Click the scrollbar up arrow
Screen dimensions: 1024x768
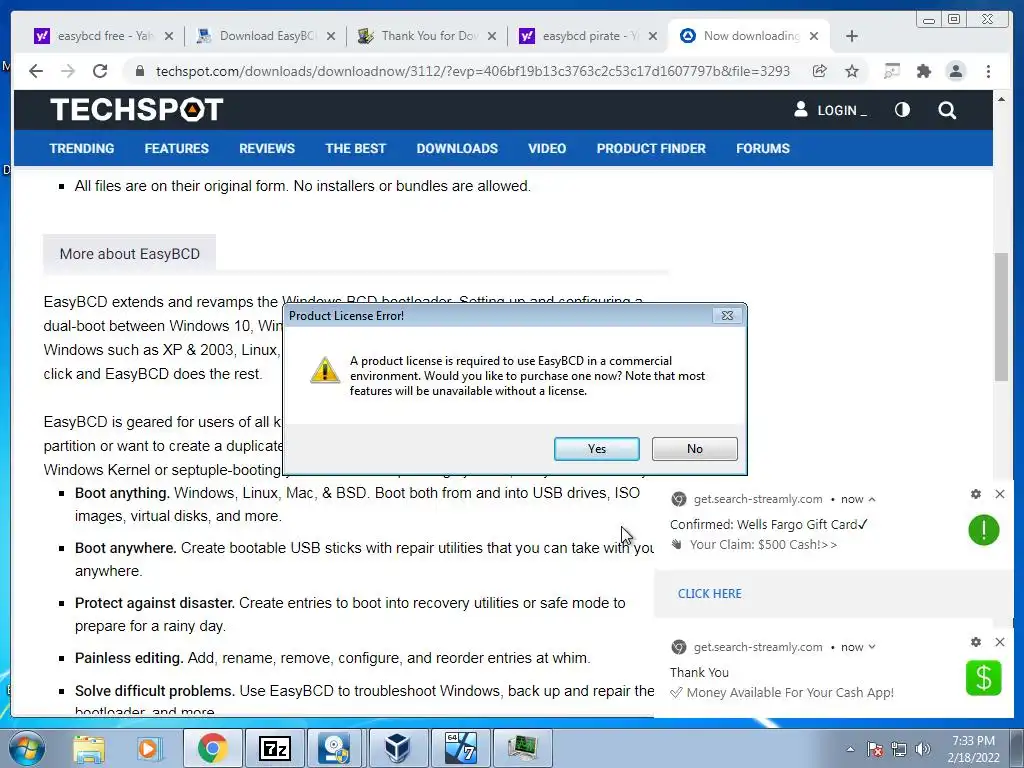1001,99
